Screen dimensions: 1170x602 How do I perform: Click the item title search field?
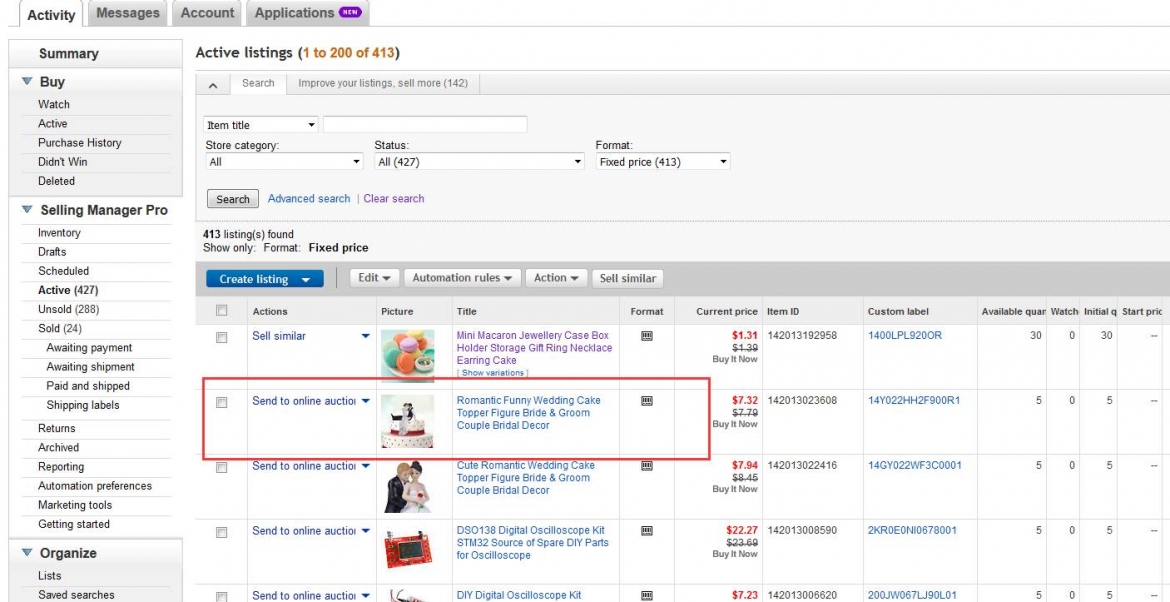point(425,125)
